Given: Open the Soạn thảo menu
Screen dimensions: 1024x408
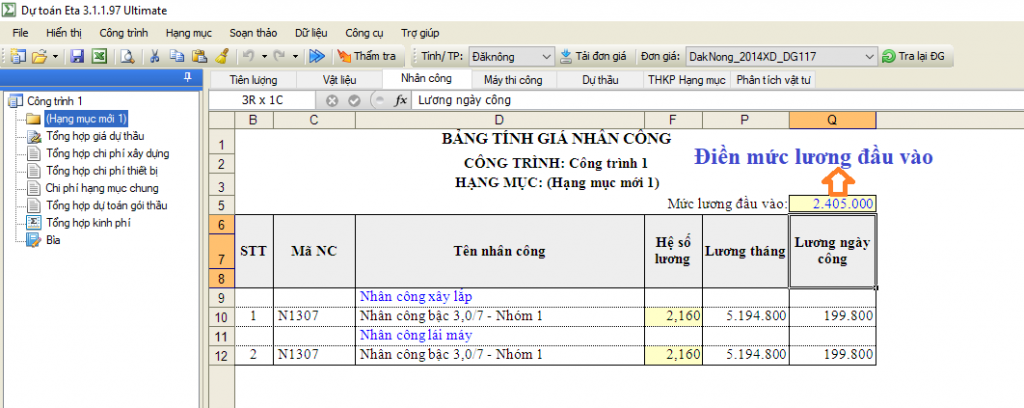Looking at the screenshot, I should (253, 33).
